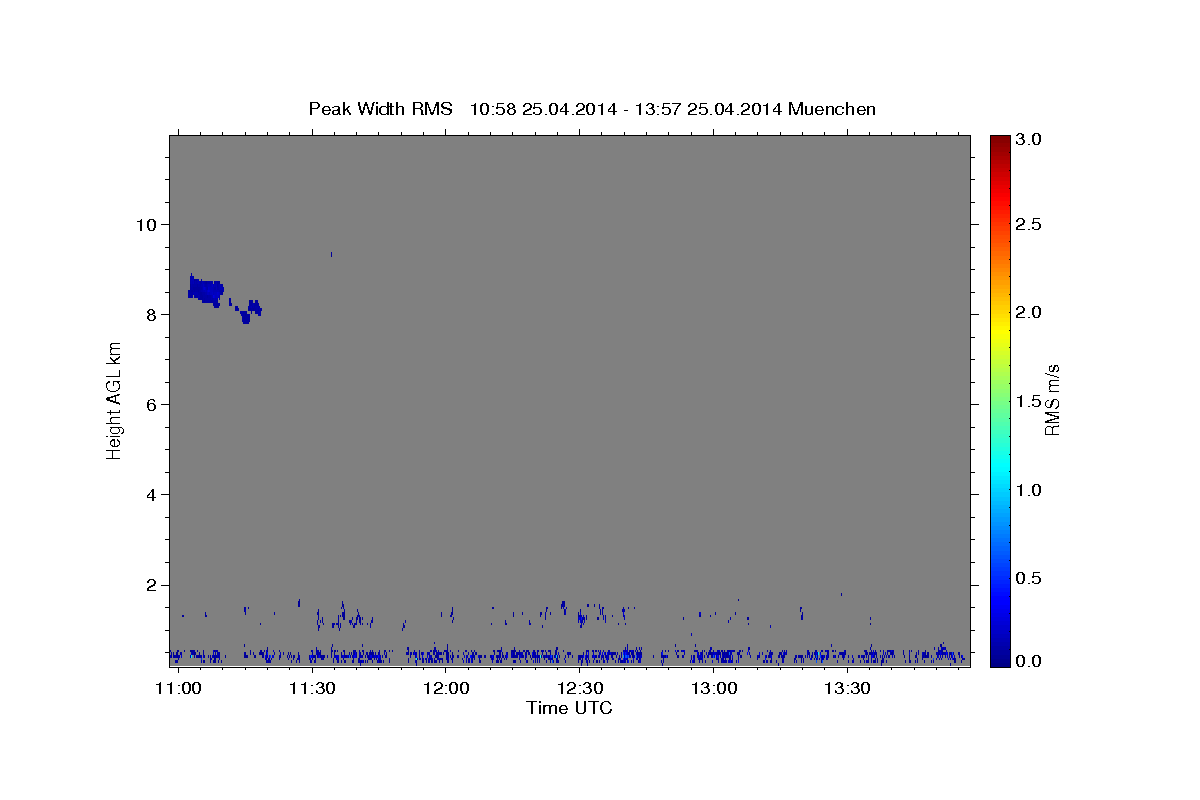The image size is (1200, 800).
Task: Click the 'Height AGL km' axis label
Action: (114, 400)
